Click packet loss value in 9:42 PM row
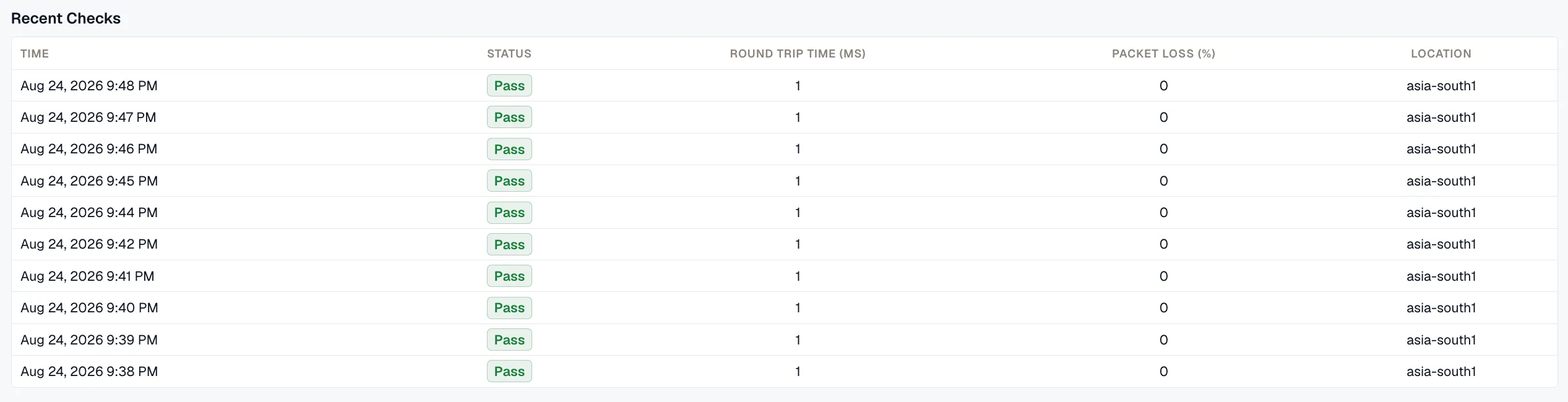This screenshot has width=1568, height=402. pos(1163,244)
